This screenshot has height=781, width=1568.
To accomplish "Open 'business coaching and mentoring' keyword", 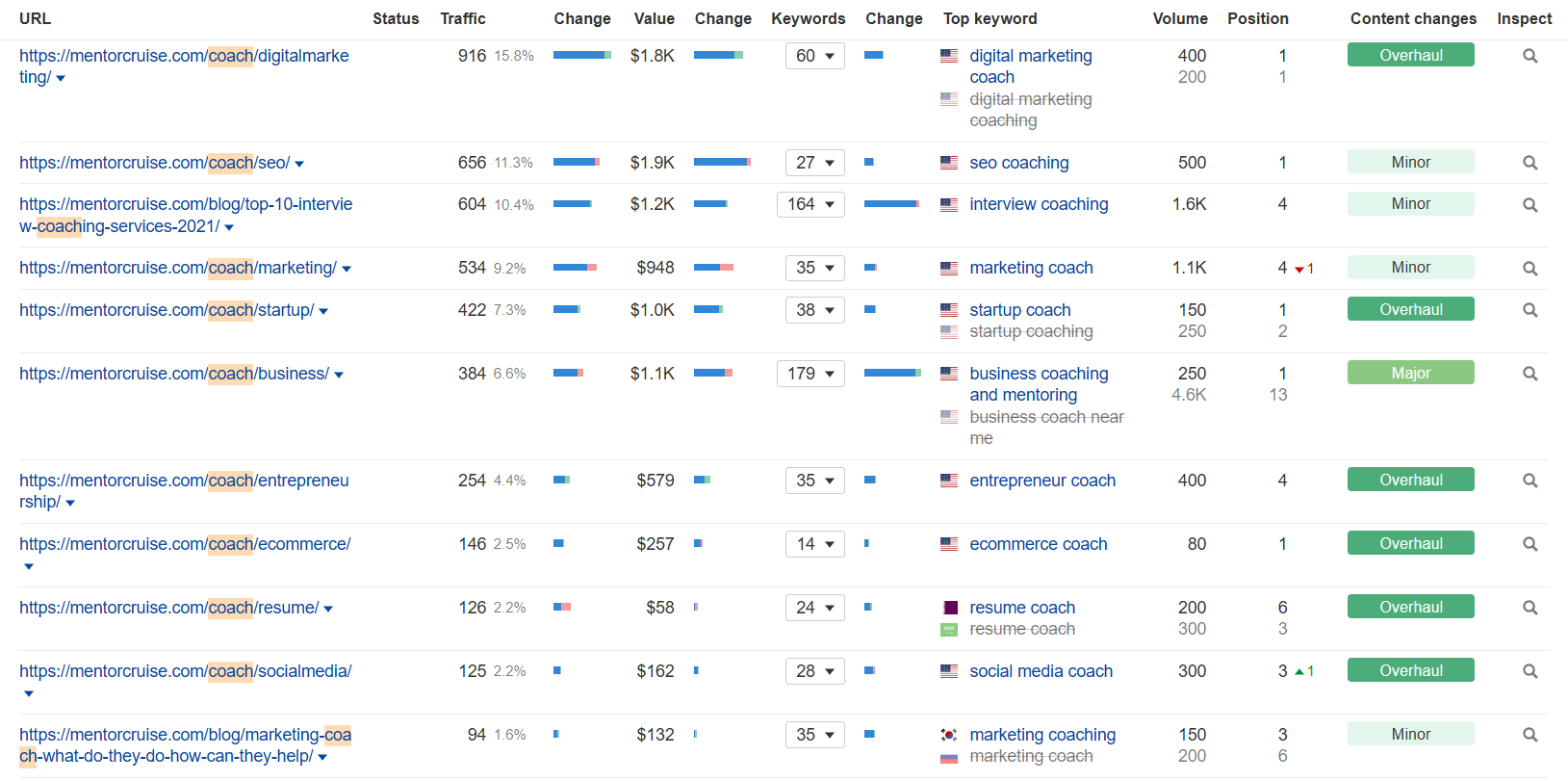I will (1039, 384).
